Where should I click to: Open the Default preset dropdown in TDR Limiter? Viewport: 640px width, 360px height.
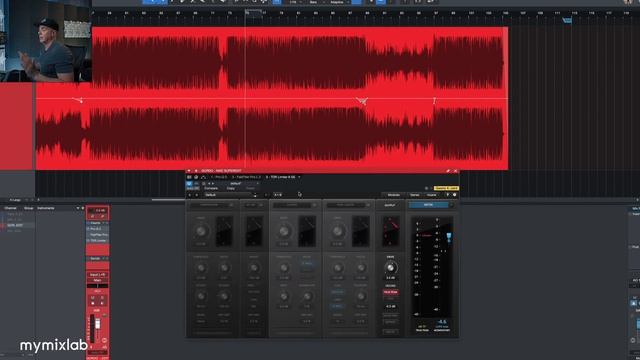231,195
